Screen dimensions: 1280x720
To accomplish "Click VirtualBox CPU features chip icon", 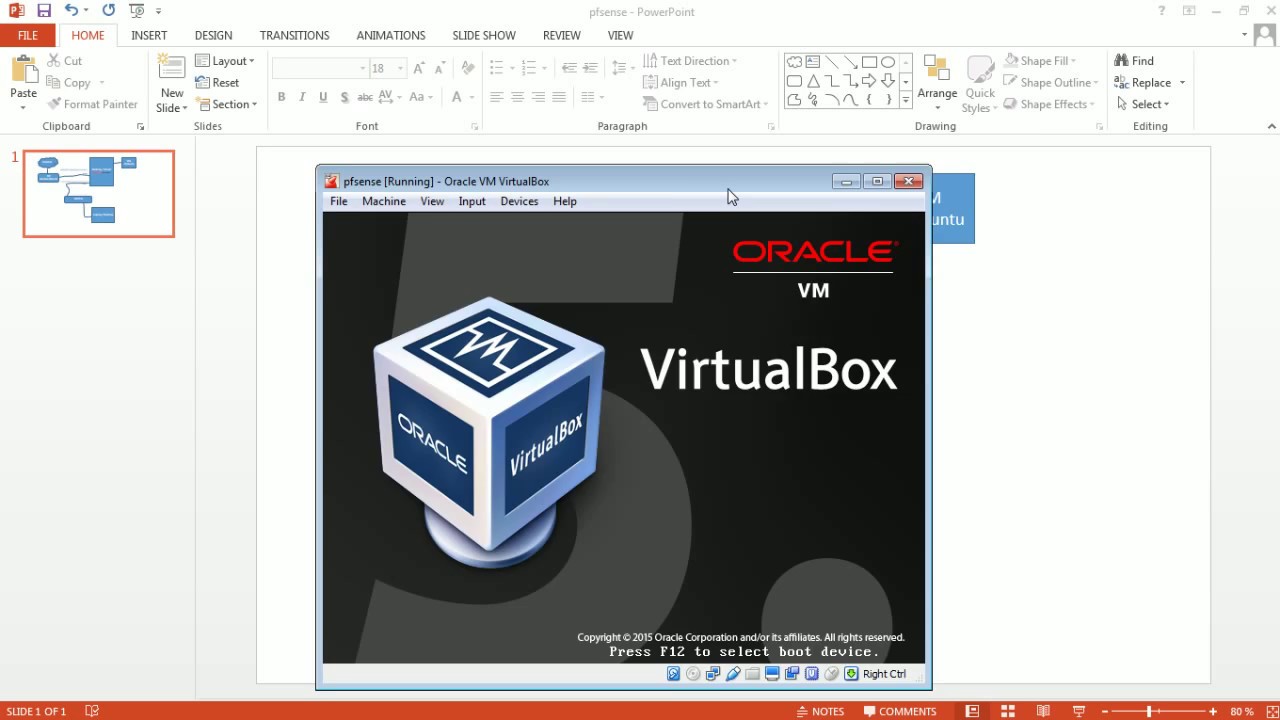I will pyautogui.click(x=812, y=674).
